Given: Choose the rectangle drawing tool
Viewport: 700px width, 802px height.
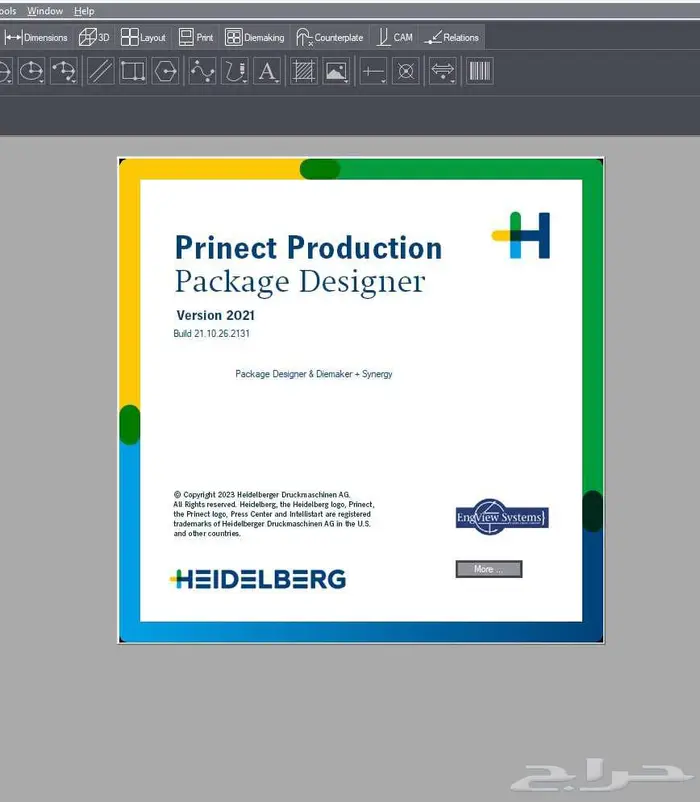Looking at the screenshot, I should tap(132, 72).
